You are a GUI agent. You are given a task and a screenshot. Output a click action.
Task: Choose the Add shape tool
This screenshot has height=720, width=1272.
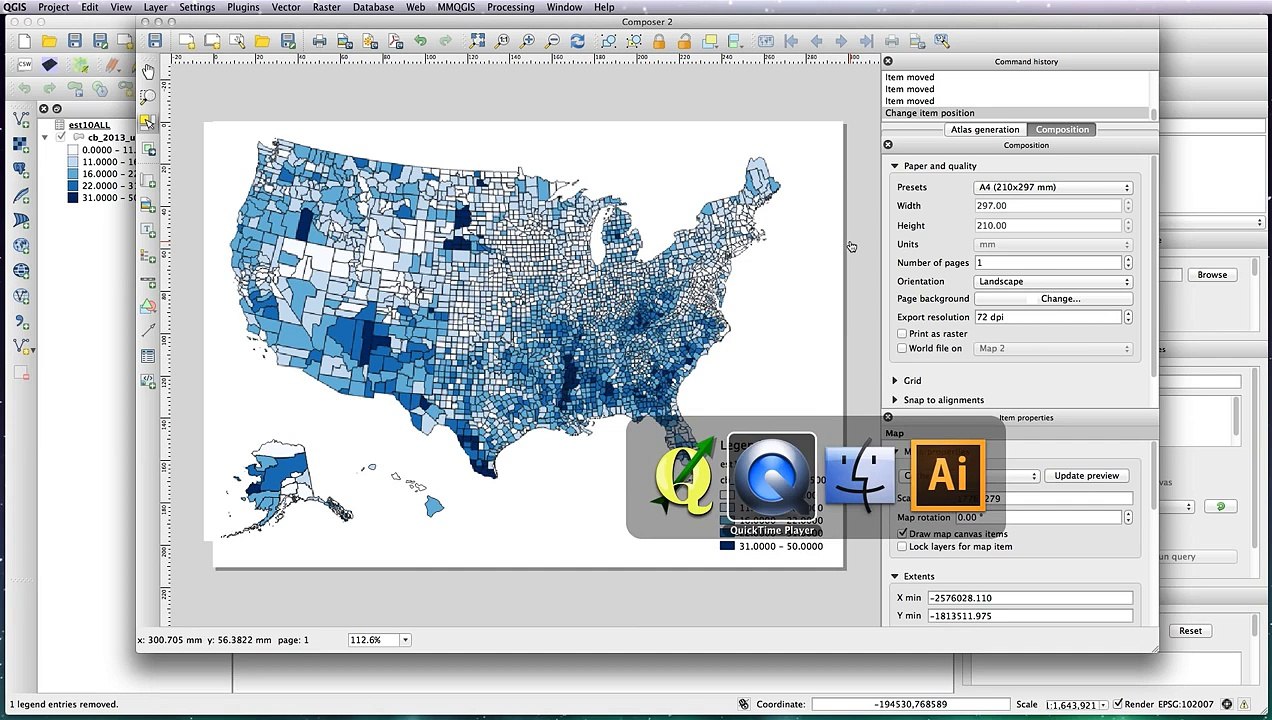point(148,306)
